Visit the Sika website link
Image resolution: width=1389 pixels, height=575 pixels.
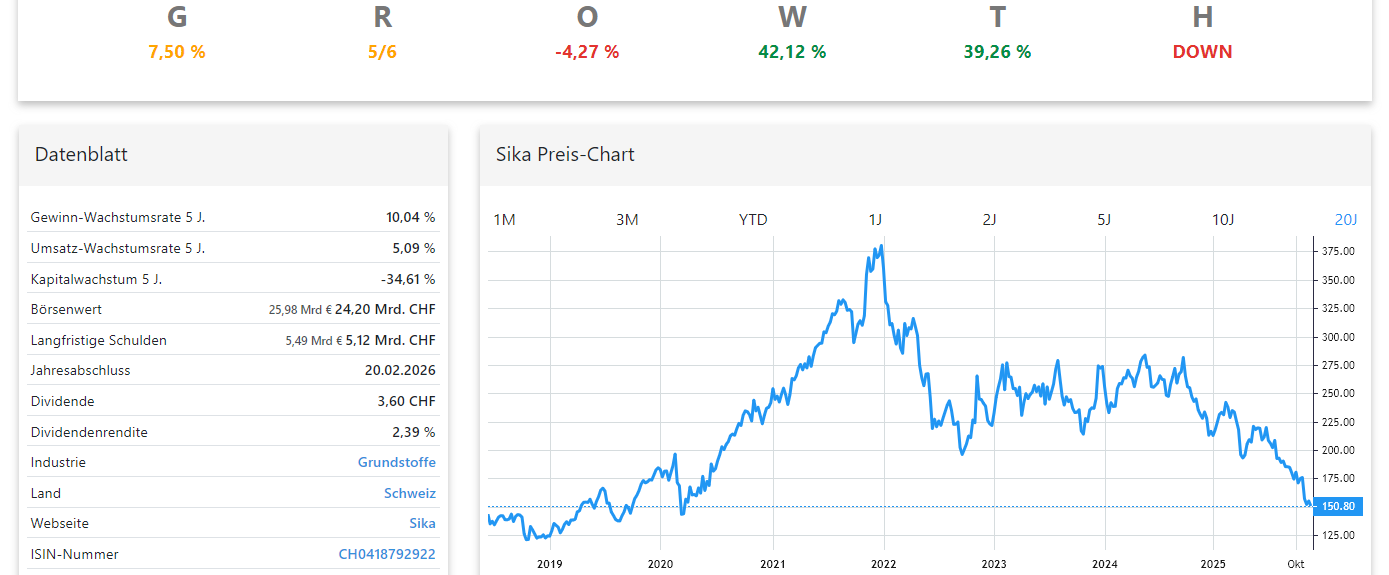point(422,524)
